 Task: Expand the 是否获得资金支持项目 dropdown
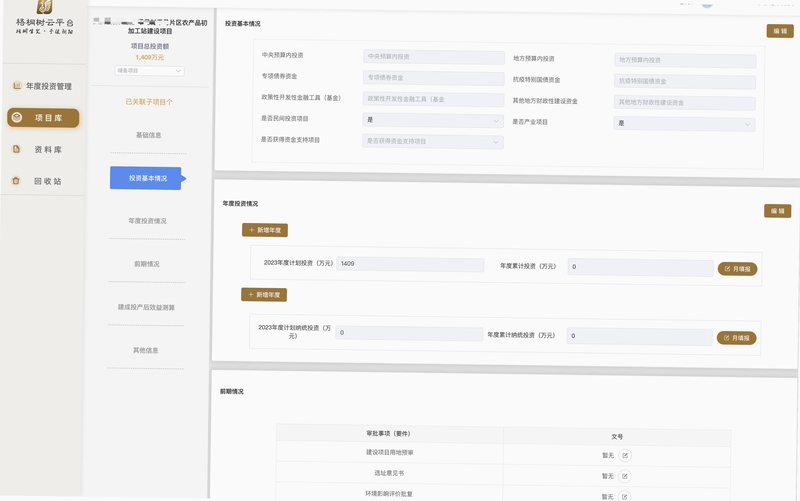click(x=433, y=141)
